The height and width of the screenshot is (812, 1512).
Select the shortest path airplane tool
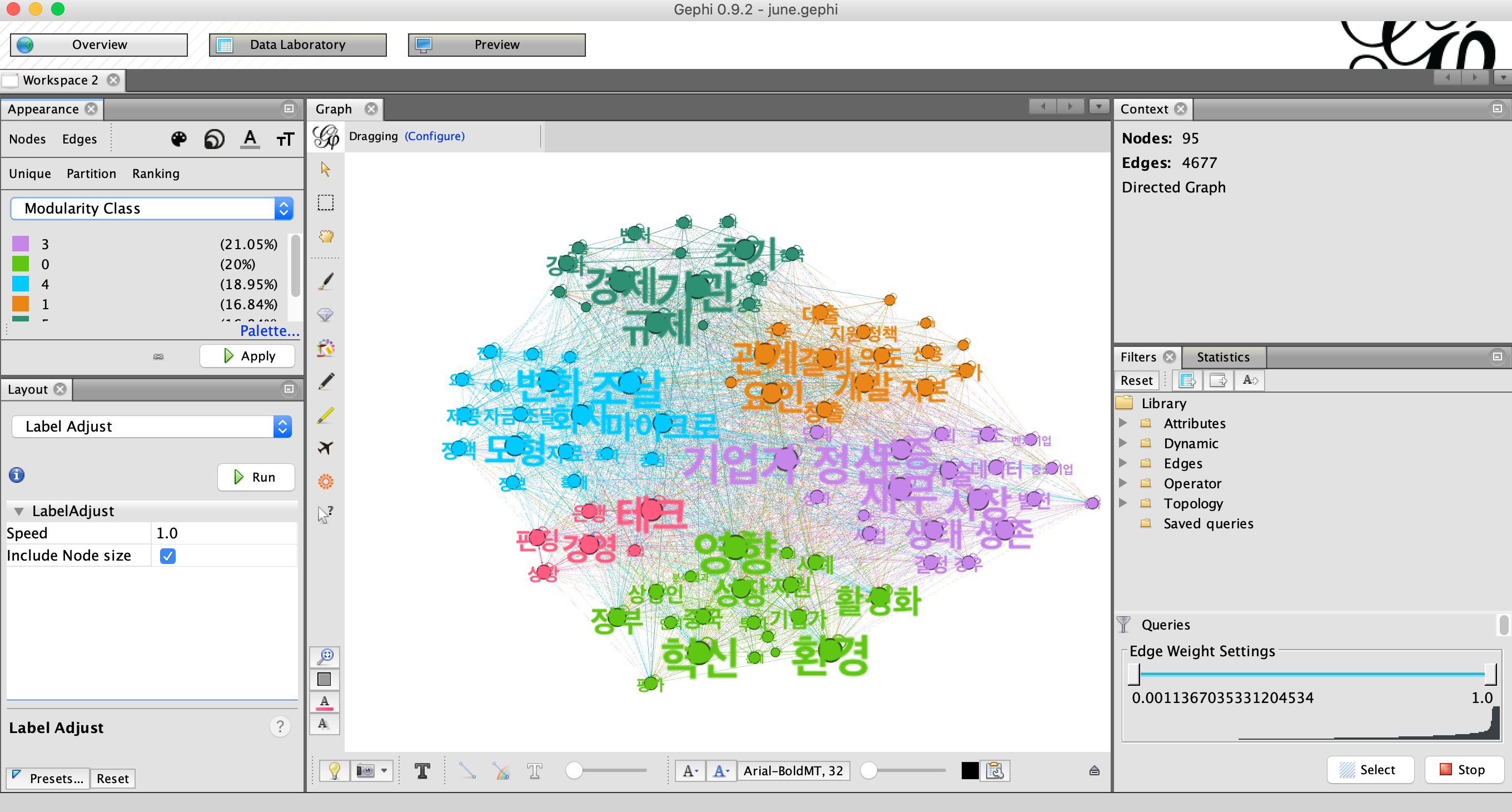pyautogui.click(x=325, y=448)
